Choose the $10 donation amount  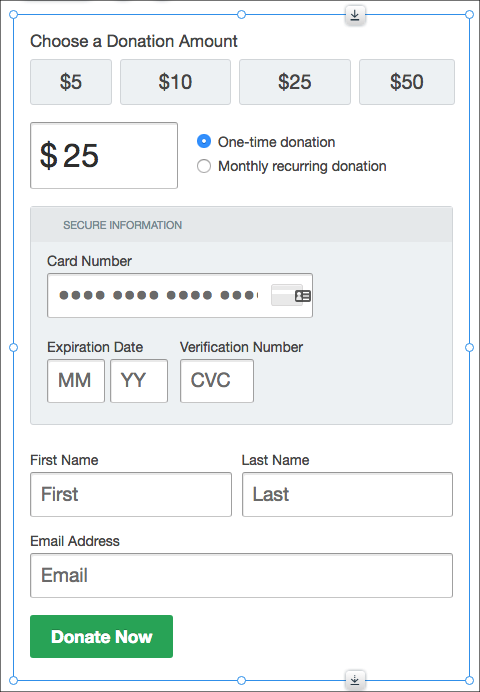(176, 82)
